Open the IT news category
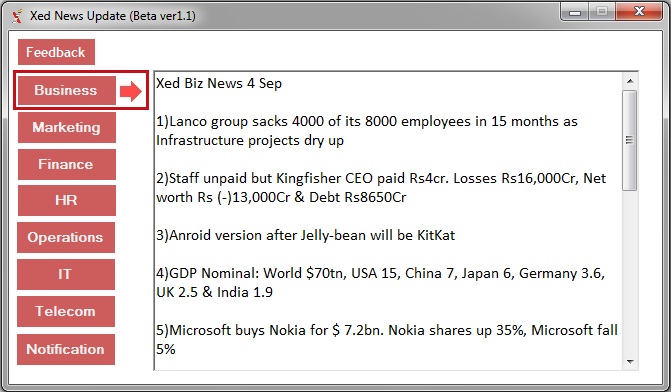The height and width of the screenshot is (392, 671). 66,274
